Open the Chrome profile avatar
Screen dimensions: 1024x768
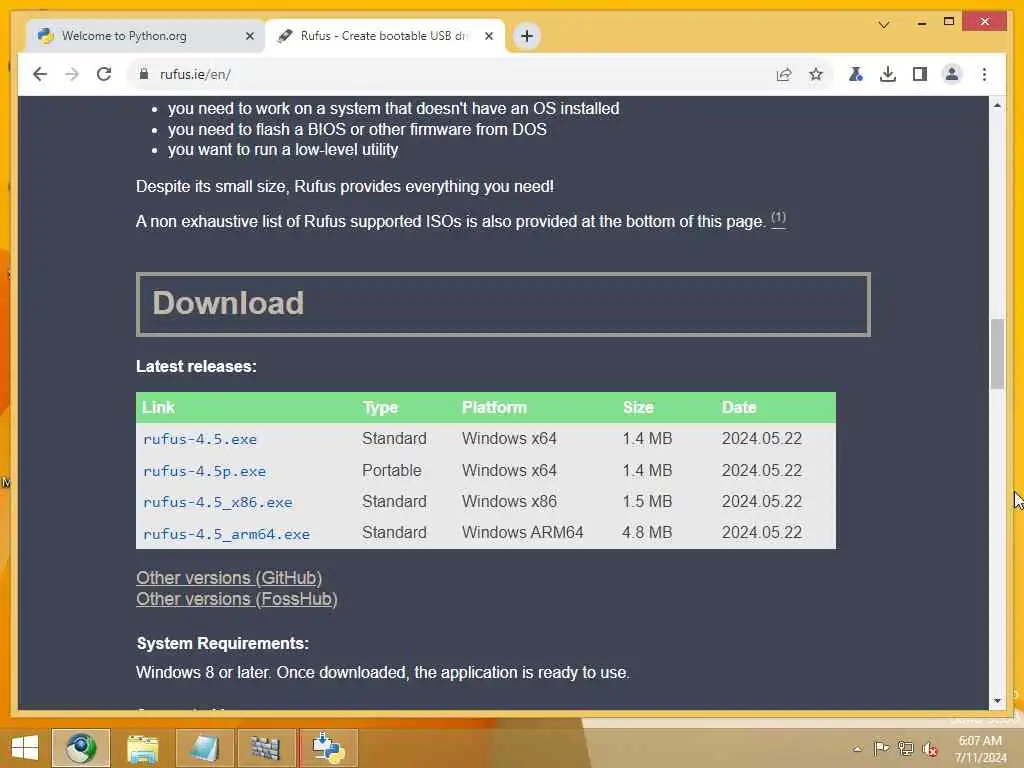pos(952,74)
